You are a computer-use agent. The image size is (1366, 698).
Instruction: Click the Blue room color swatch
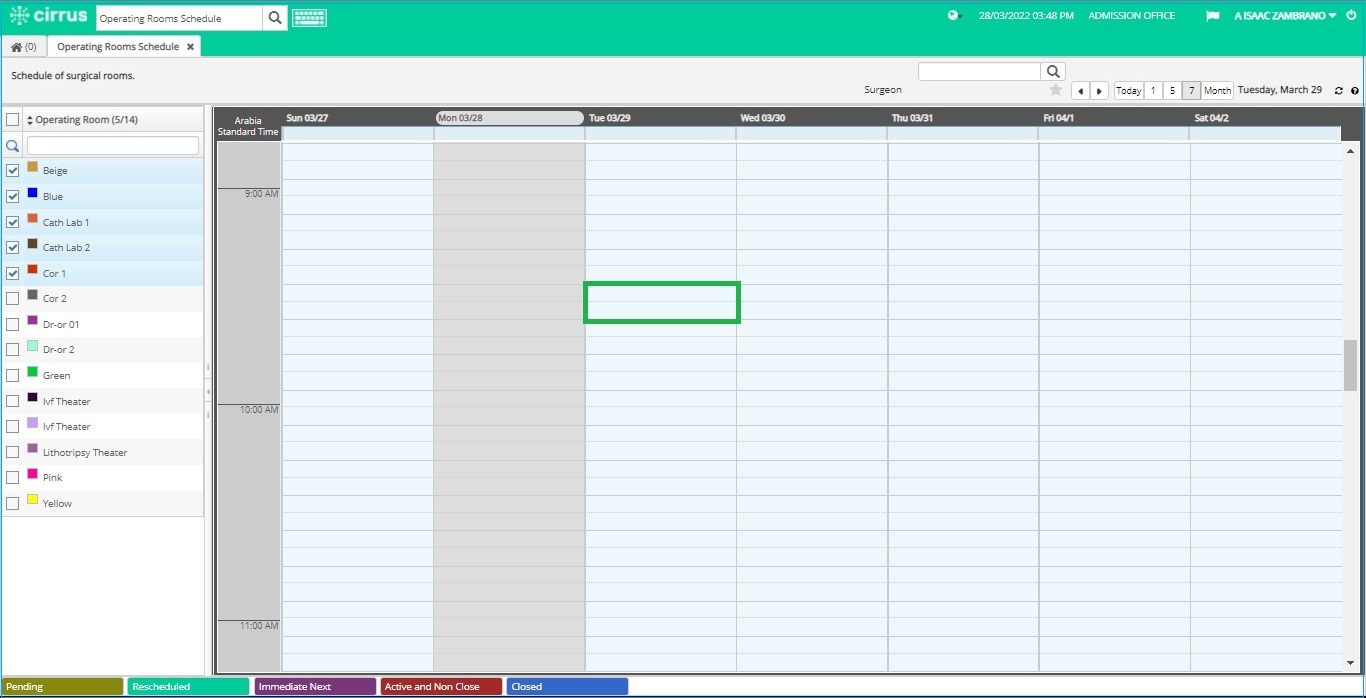32,193
